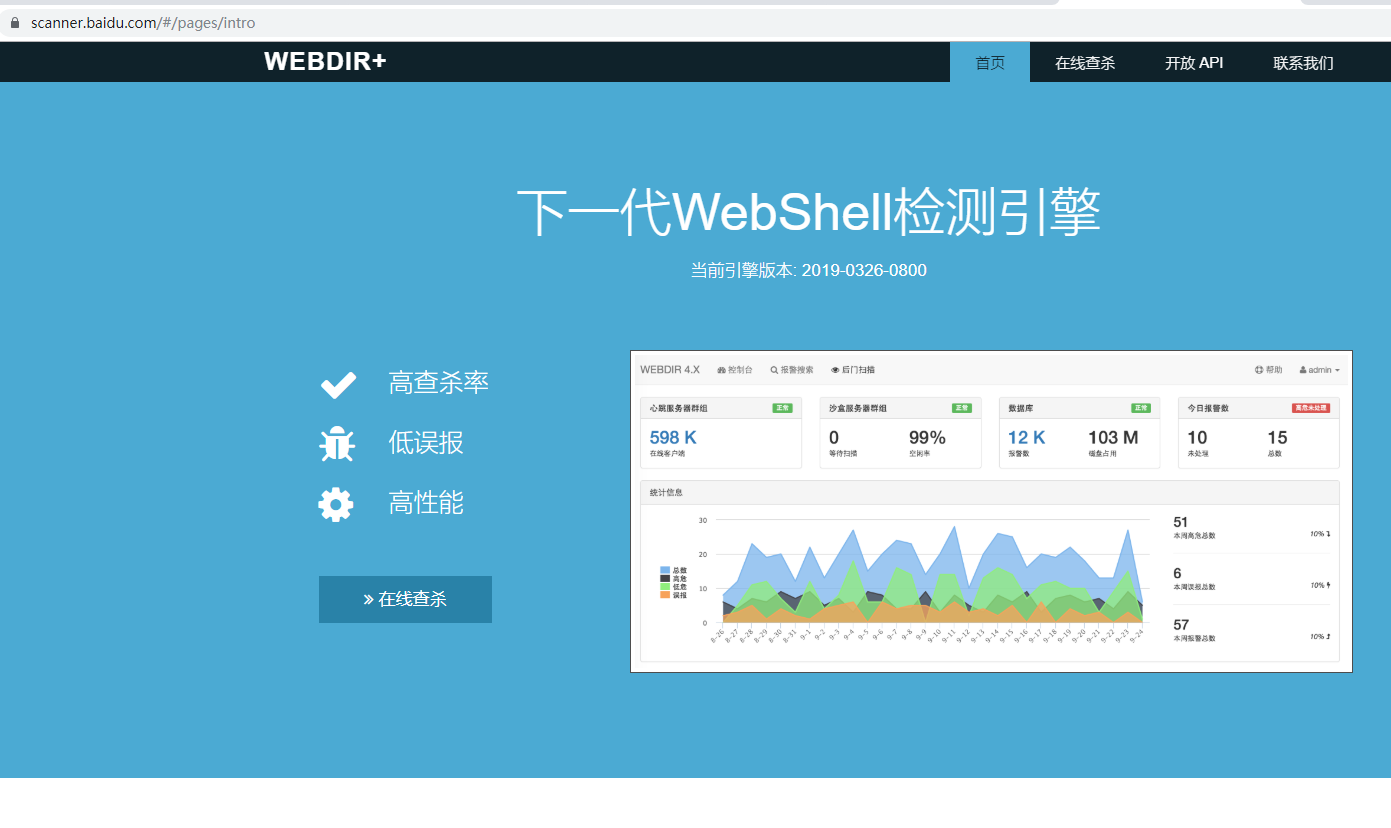The width and height of the screenshot is (1391, 828).
Task: Open the 首页 navigation tab
Action: (x=990, y=62)
